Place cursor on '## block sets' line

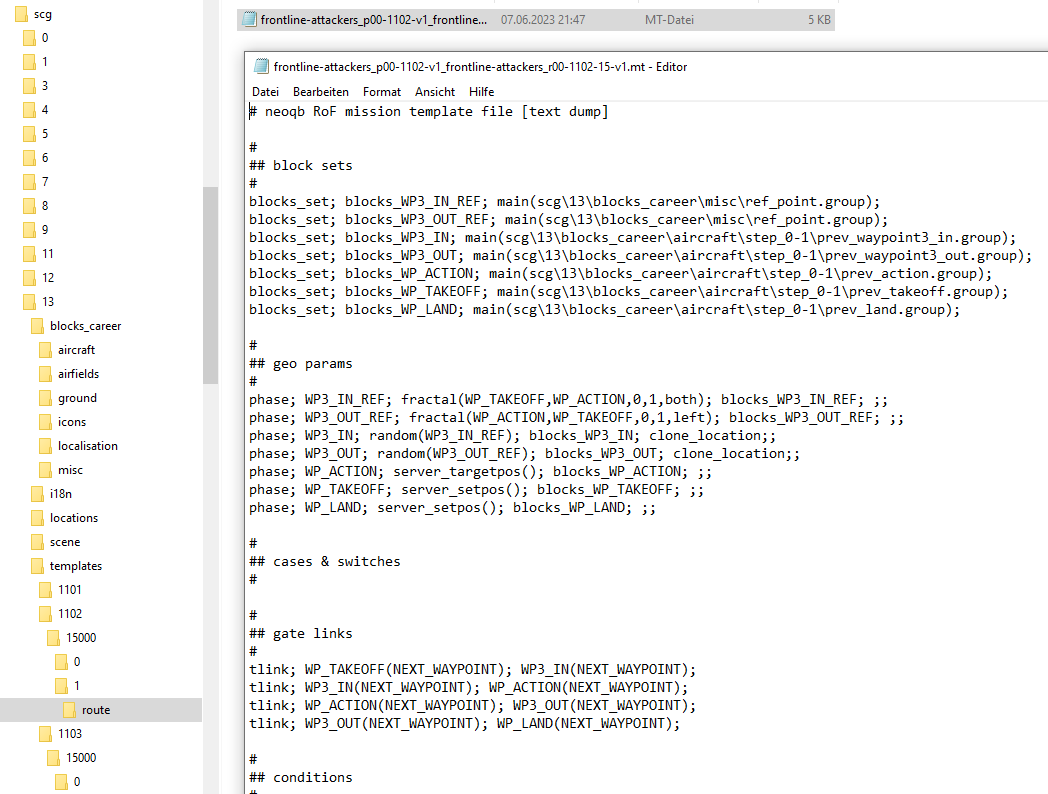tap(301, 165)
